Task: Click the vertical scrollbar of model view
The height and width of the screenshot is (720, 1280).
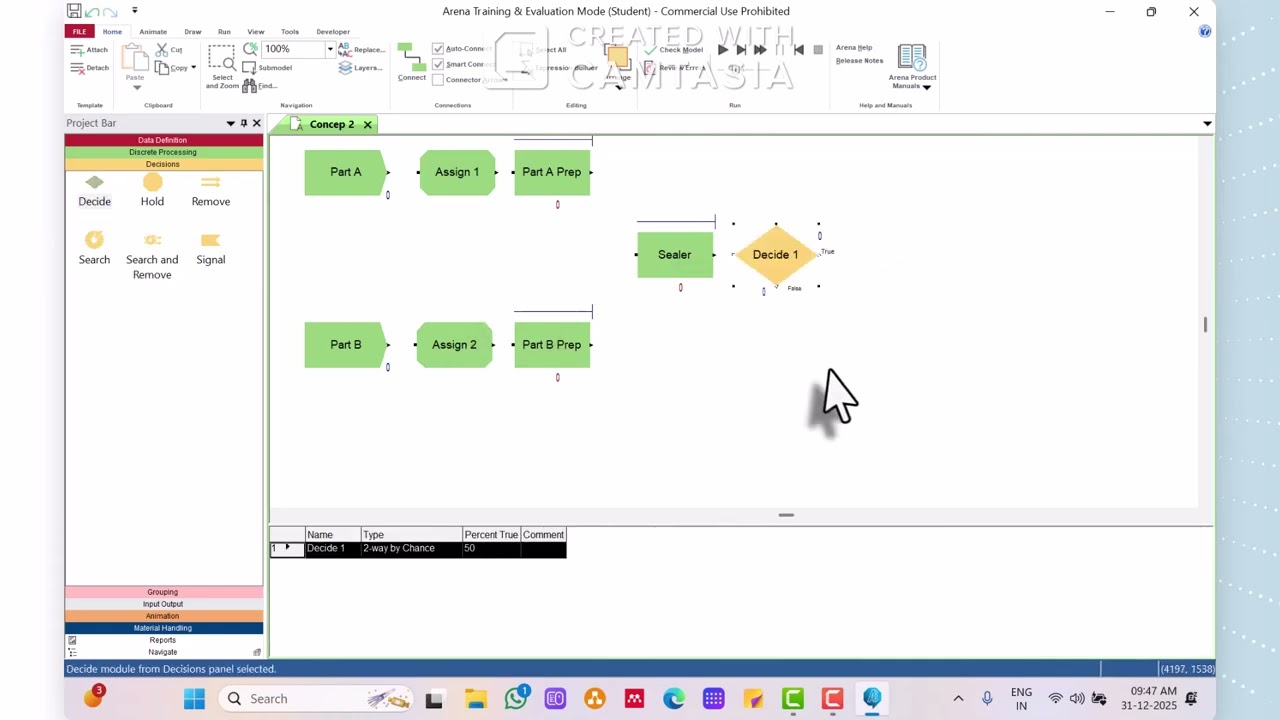Action: [x=1206, y=325]
